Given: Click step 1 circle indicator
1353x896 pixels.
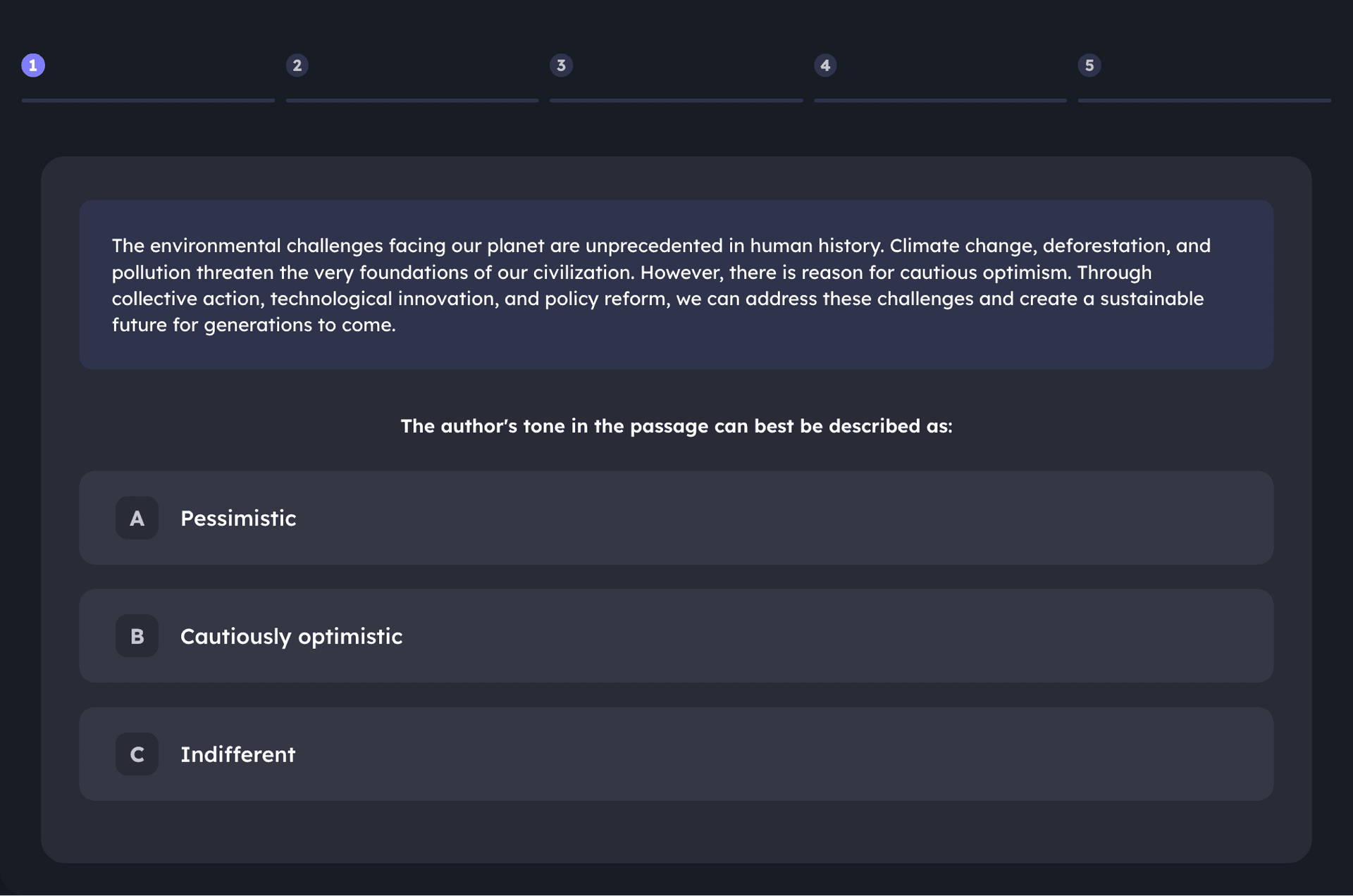Looking at the screenshot, I should point(33,66).
